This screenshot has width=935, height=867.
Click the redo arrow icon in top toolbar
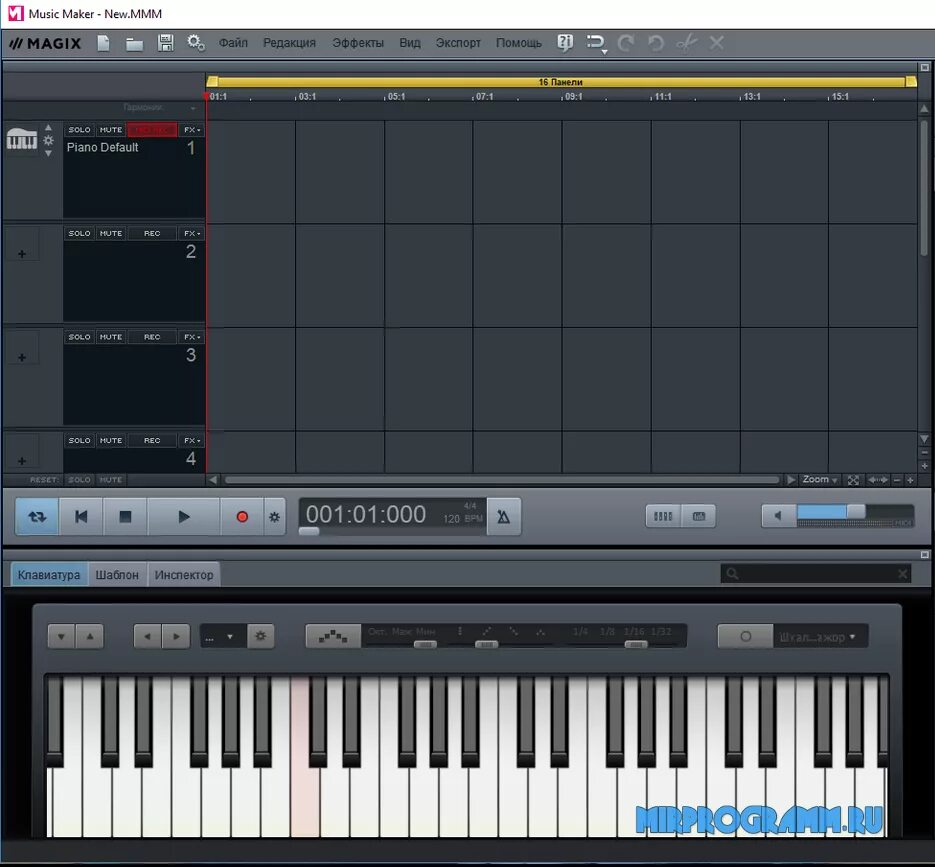click(x=626, y=43)
